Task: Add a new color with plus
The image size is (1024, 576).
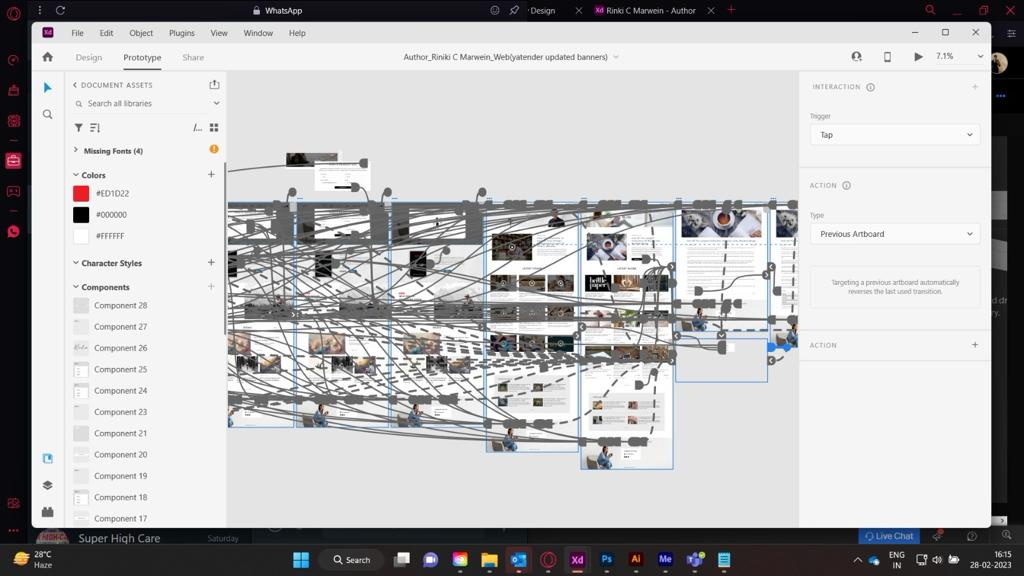Action: pyautogui.click(x=211, y=174)
